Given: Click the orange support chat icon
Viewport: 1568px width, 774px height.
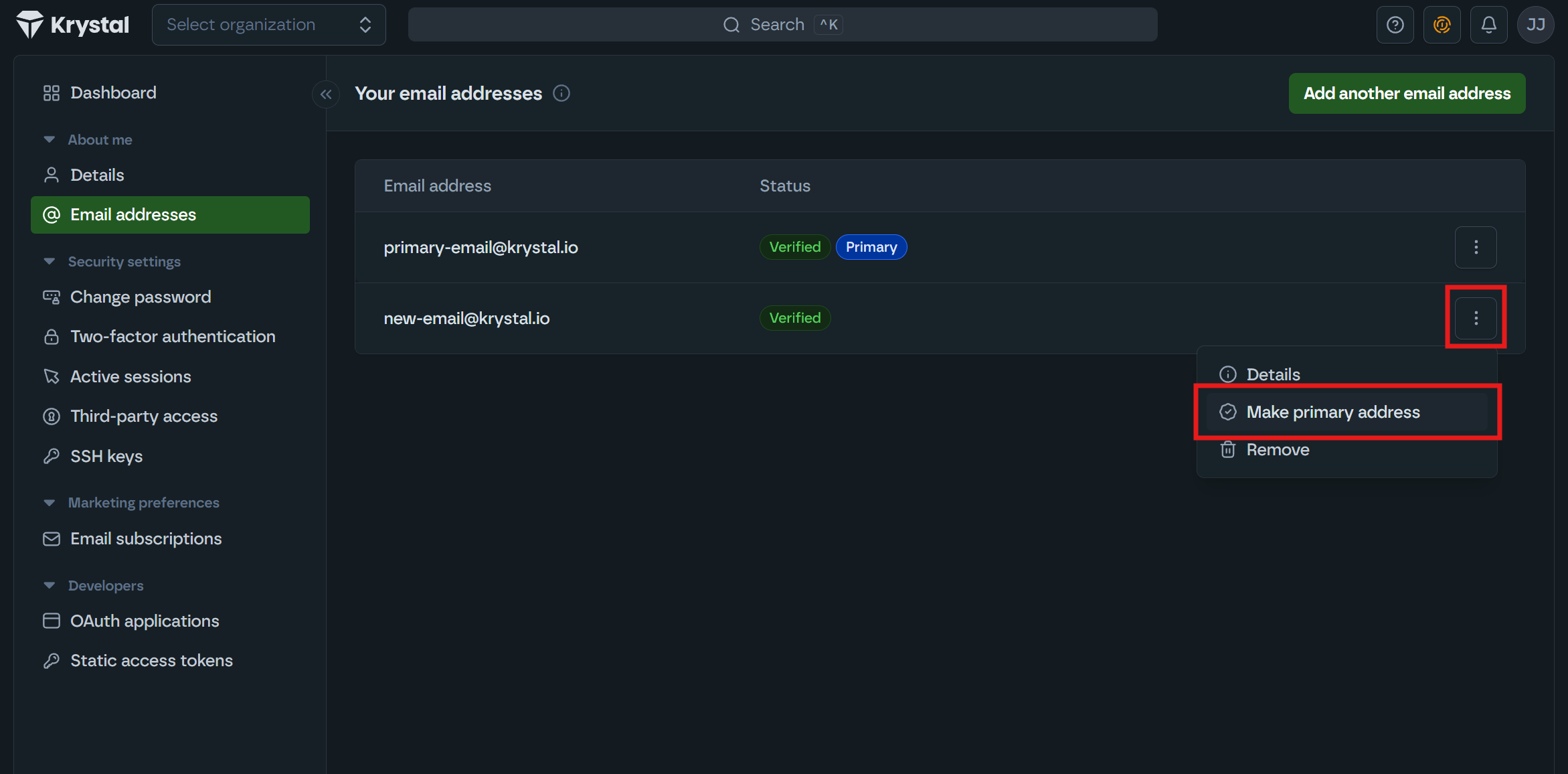Looking at the screenshot, I should coord(1442,25).
